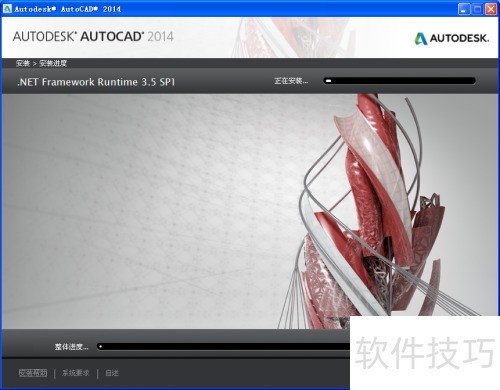Click the 'AUTODESK AUTOCAD 2014' header title
The width and height of the screenshot is (500, 390).
click(x=93, y=36)
